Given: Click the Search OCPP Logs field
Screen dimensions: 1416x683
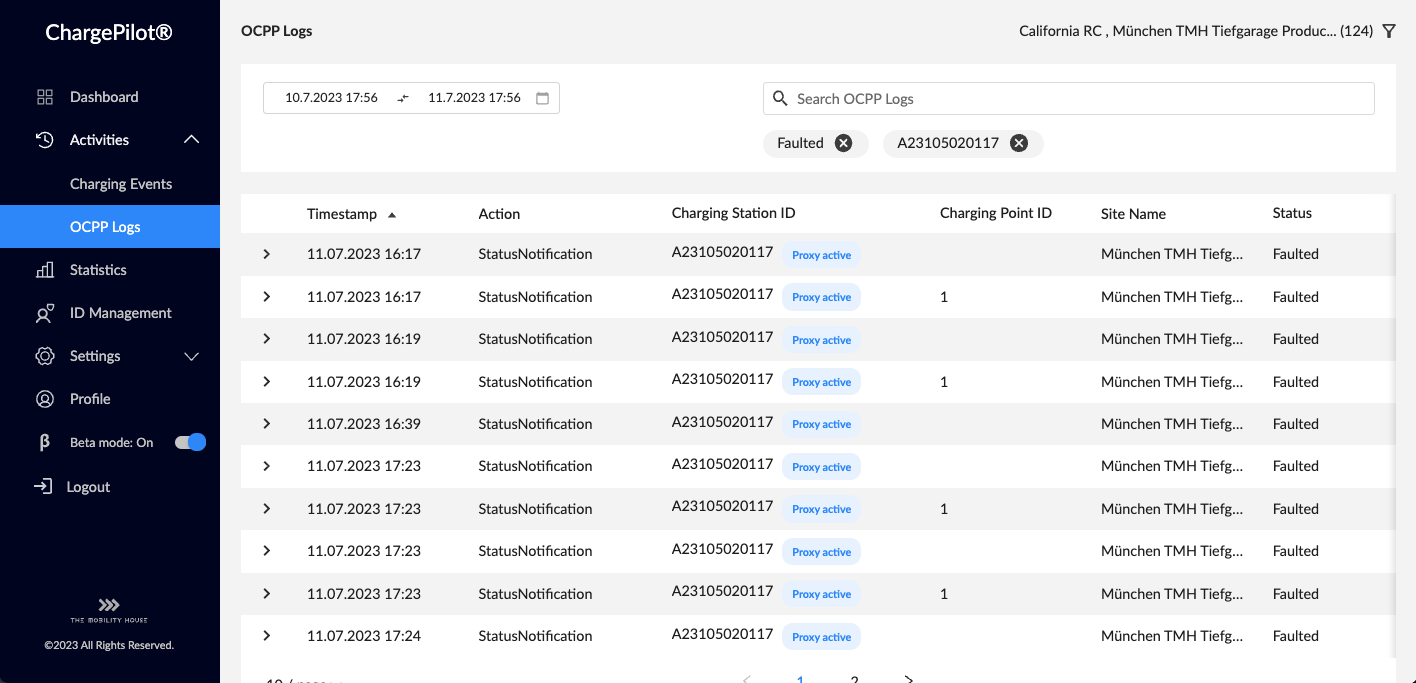Looking at the screenshot, I should [1068, 99].
